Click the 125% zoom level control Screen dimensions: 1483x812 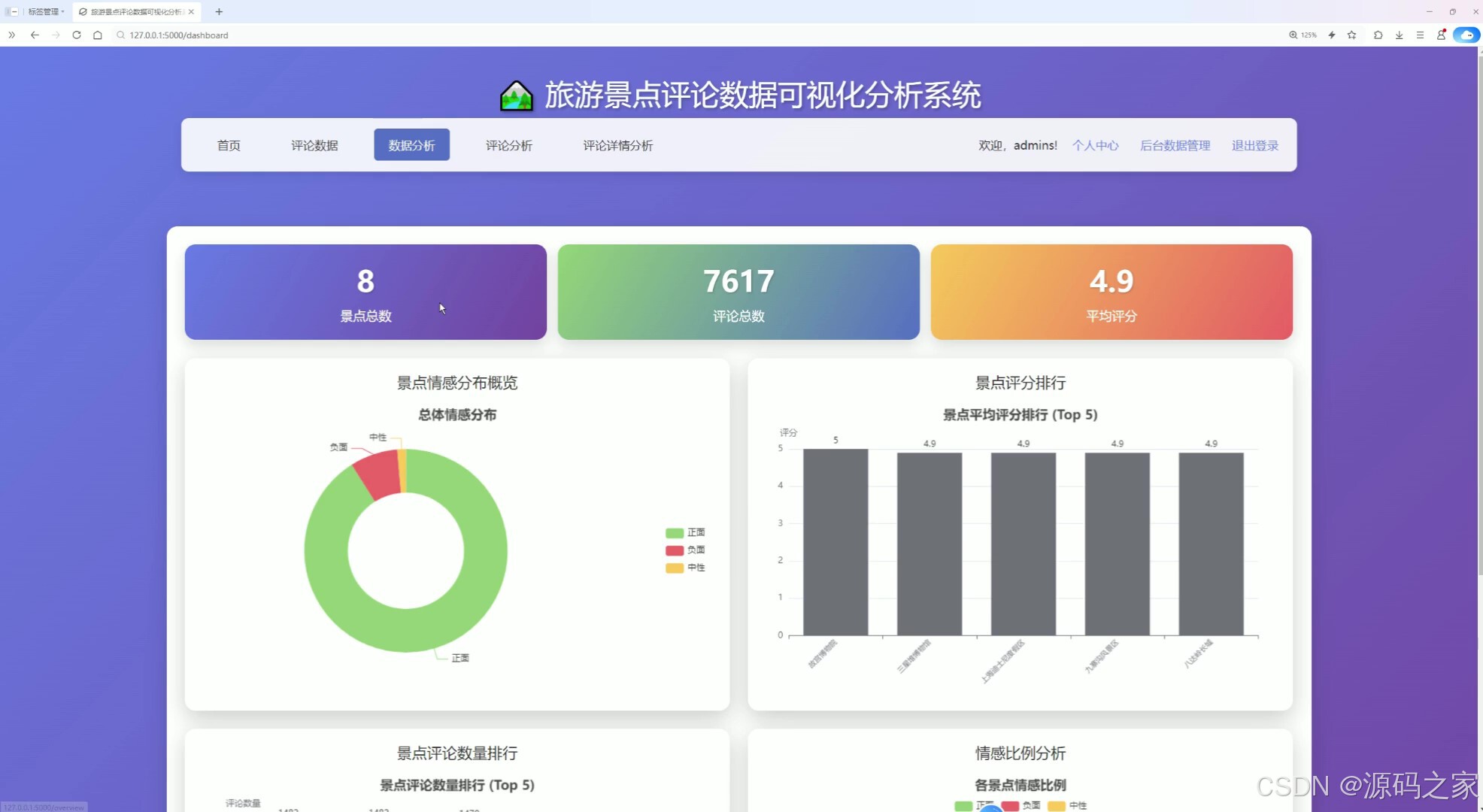pos(1303,35)
